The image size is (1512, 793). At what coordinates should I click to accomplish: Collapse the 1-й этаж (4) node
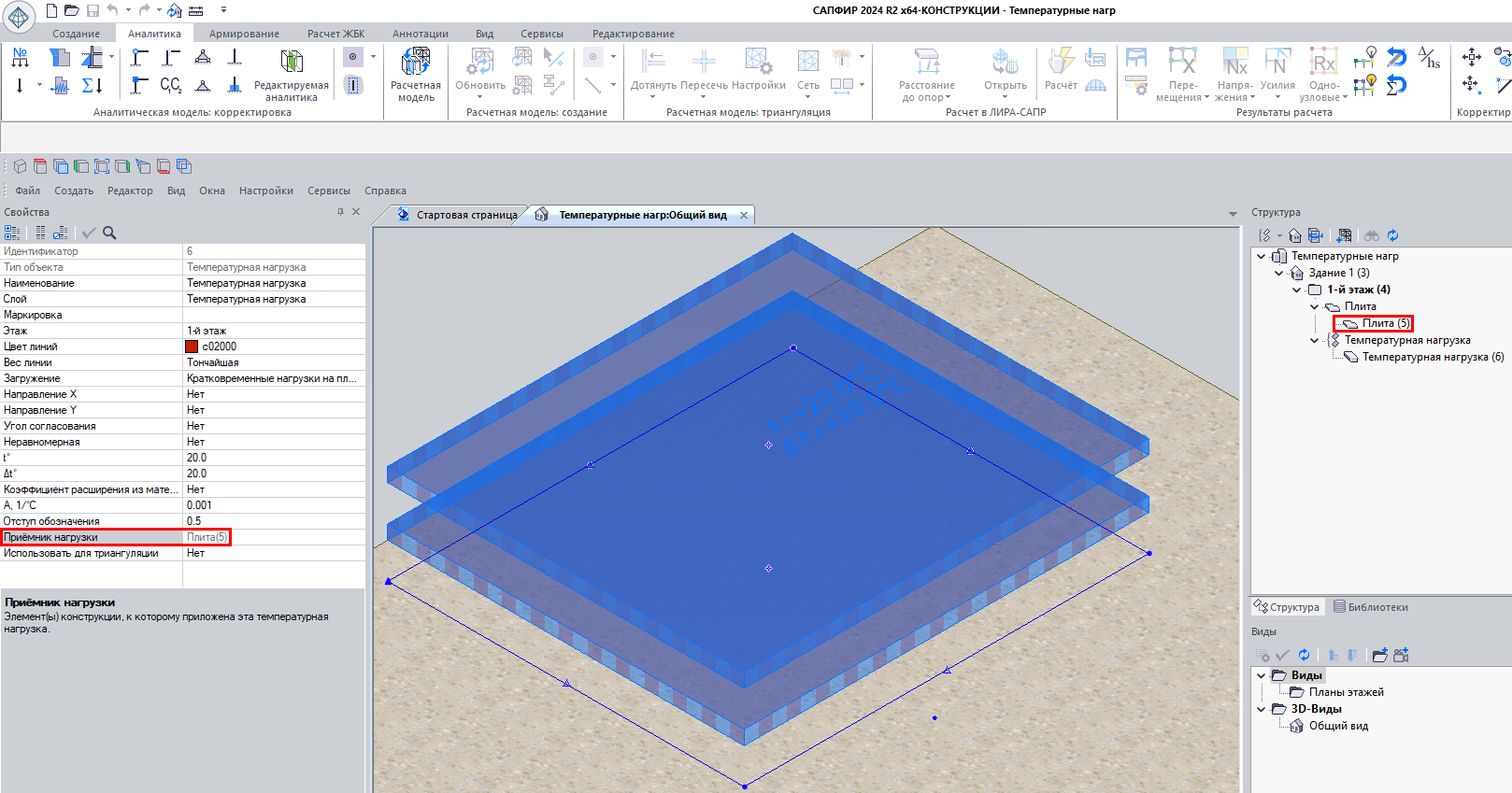tap(1296, 290)
